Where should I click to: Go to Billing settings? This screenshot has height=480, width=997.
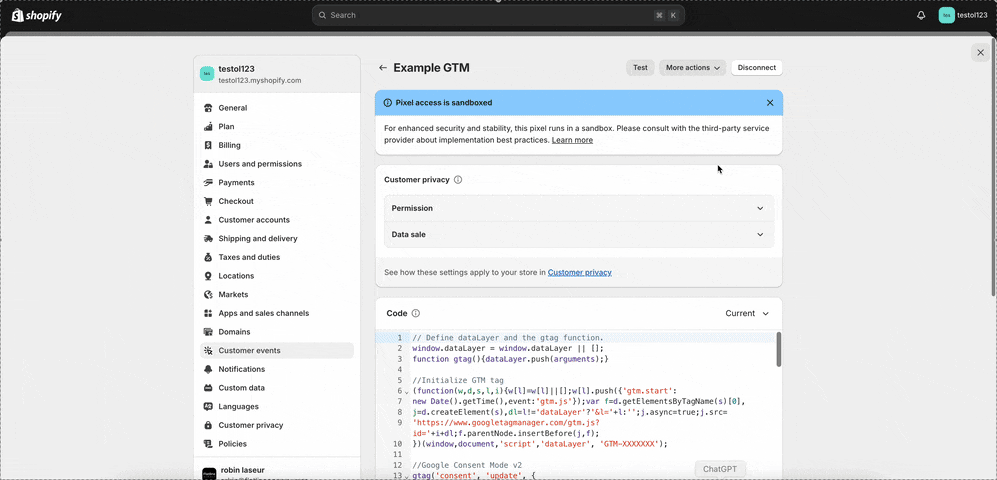tap(277, 145)
